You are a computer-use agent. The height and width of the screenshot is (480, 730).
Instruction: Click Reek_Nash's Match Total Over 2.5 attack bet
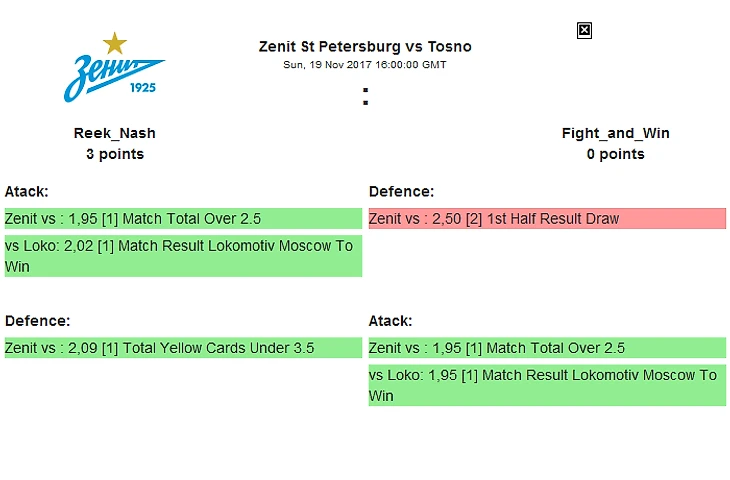pyautogui.click(x=183, y=219)
